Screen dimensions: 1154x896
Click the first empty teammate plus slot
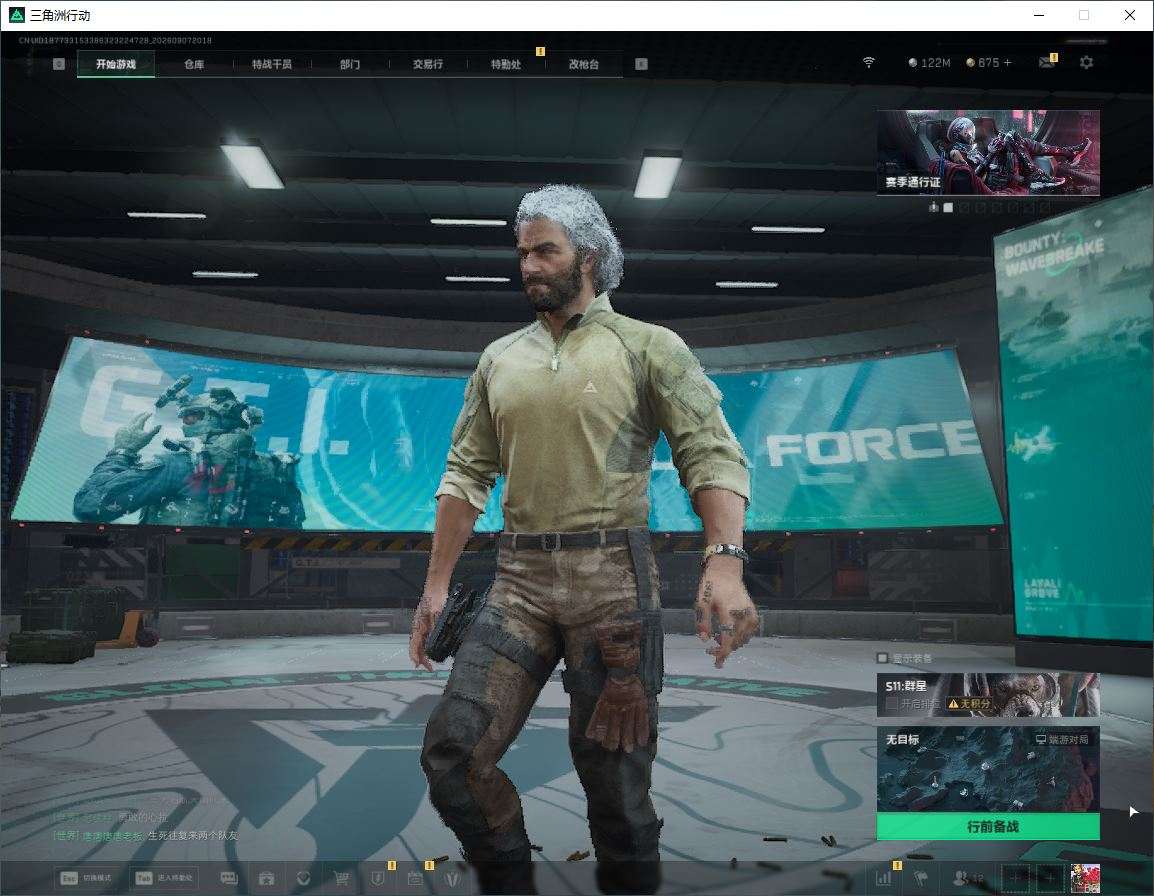pos(1016,878)
